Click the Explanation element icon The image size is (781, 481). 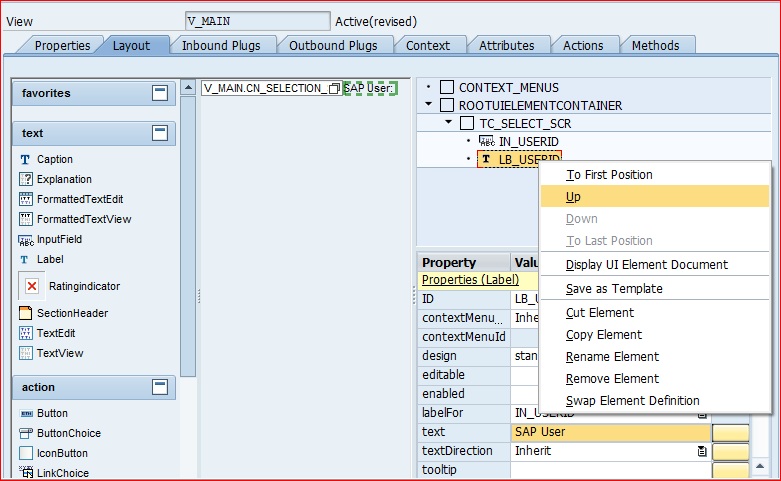pyautogui.click(x=25, y=179)
